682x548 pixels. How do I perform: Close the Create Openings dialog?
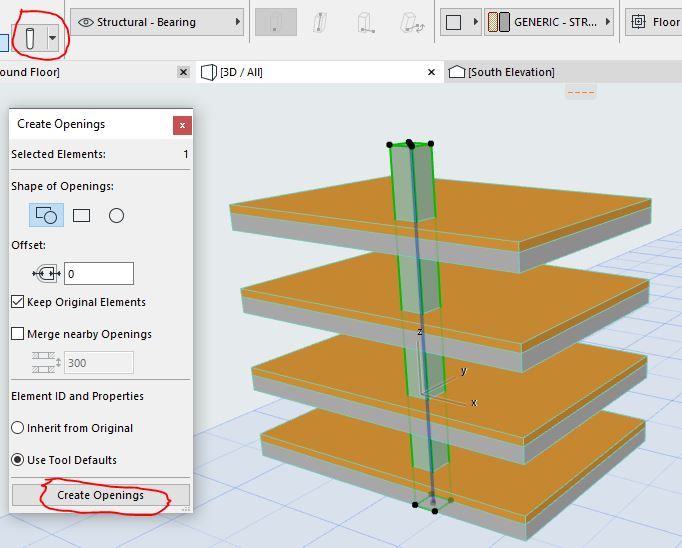coord(181,125)
